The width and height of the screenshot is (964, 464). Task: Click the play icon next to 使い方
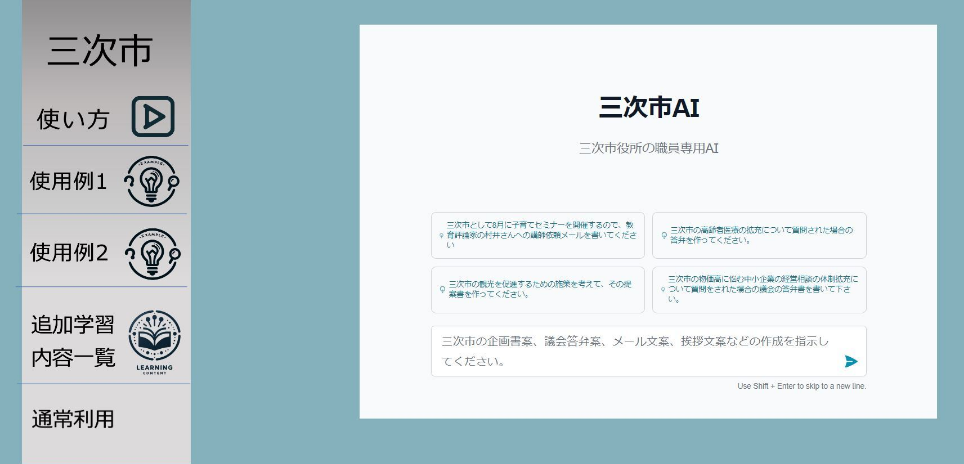pos(153,117)
